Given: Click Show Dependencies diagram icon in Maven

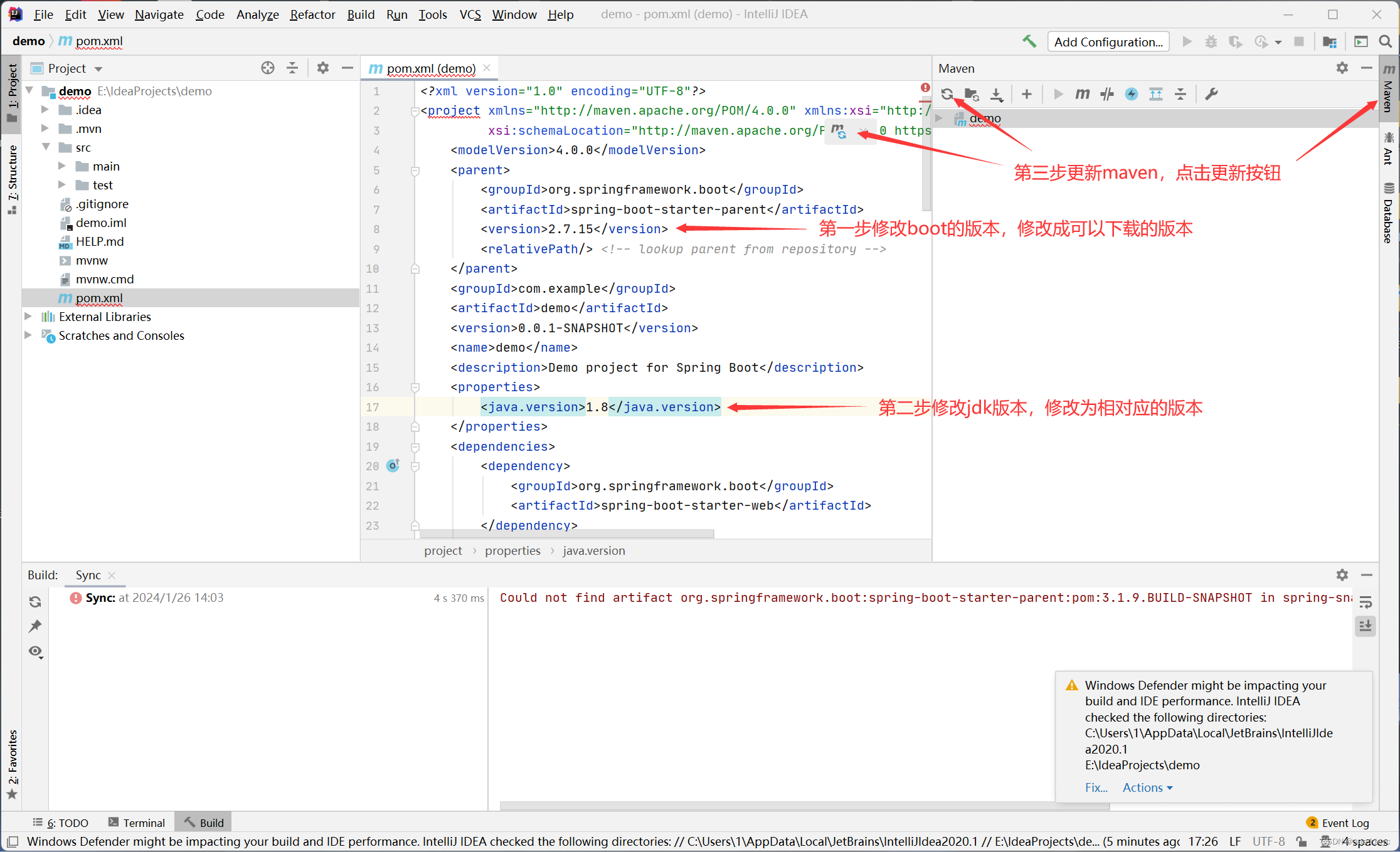Looking at the screenshot, I should (x=1156, y=94).
